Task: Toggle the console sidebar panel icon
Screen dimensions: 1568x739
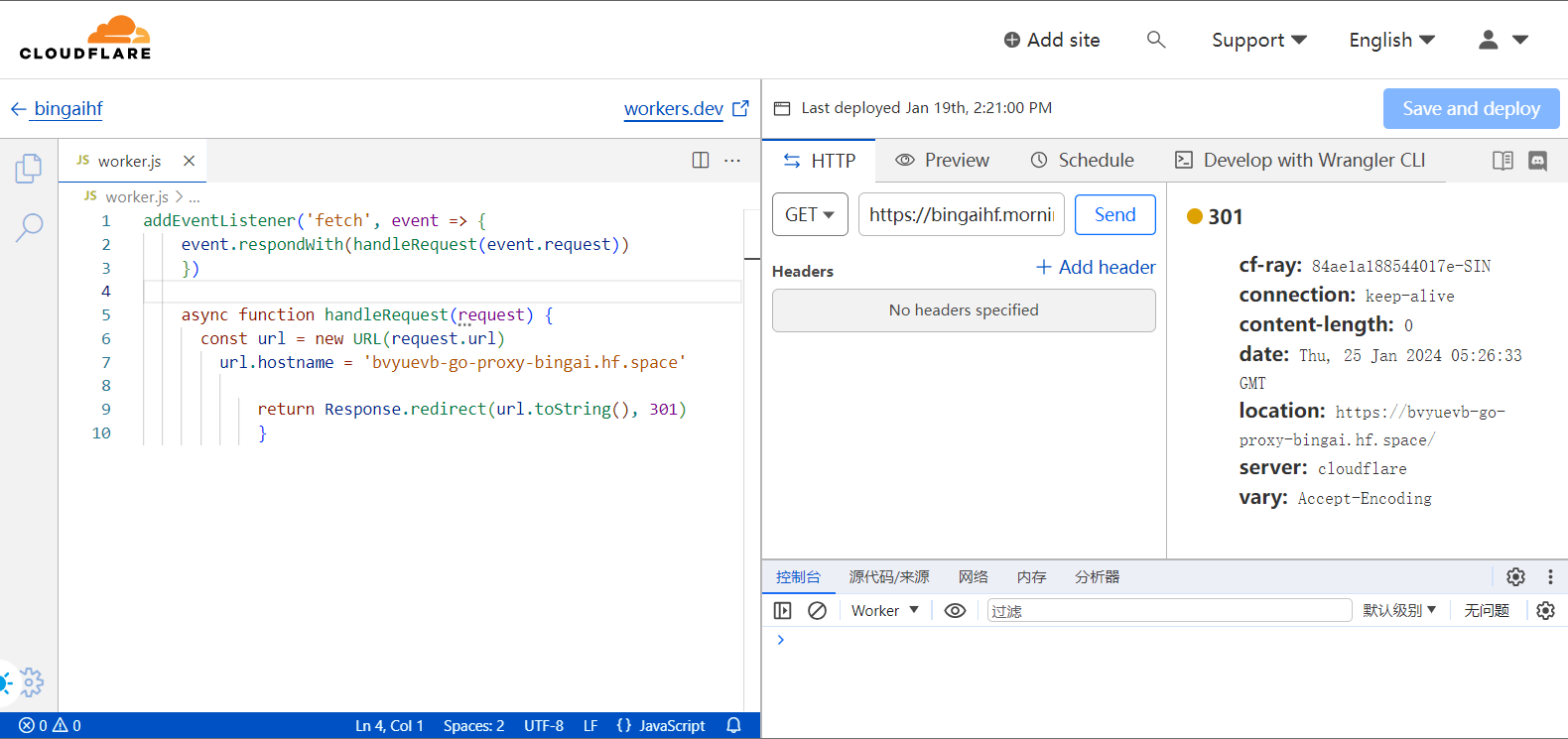Action: (782, 611)
